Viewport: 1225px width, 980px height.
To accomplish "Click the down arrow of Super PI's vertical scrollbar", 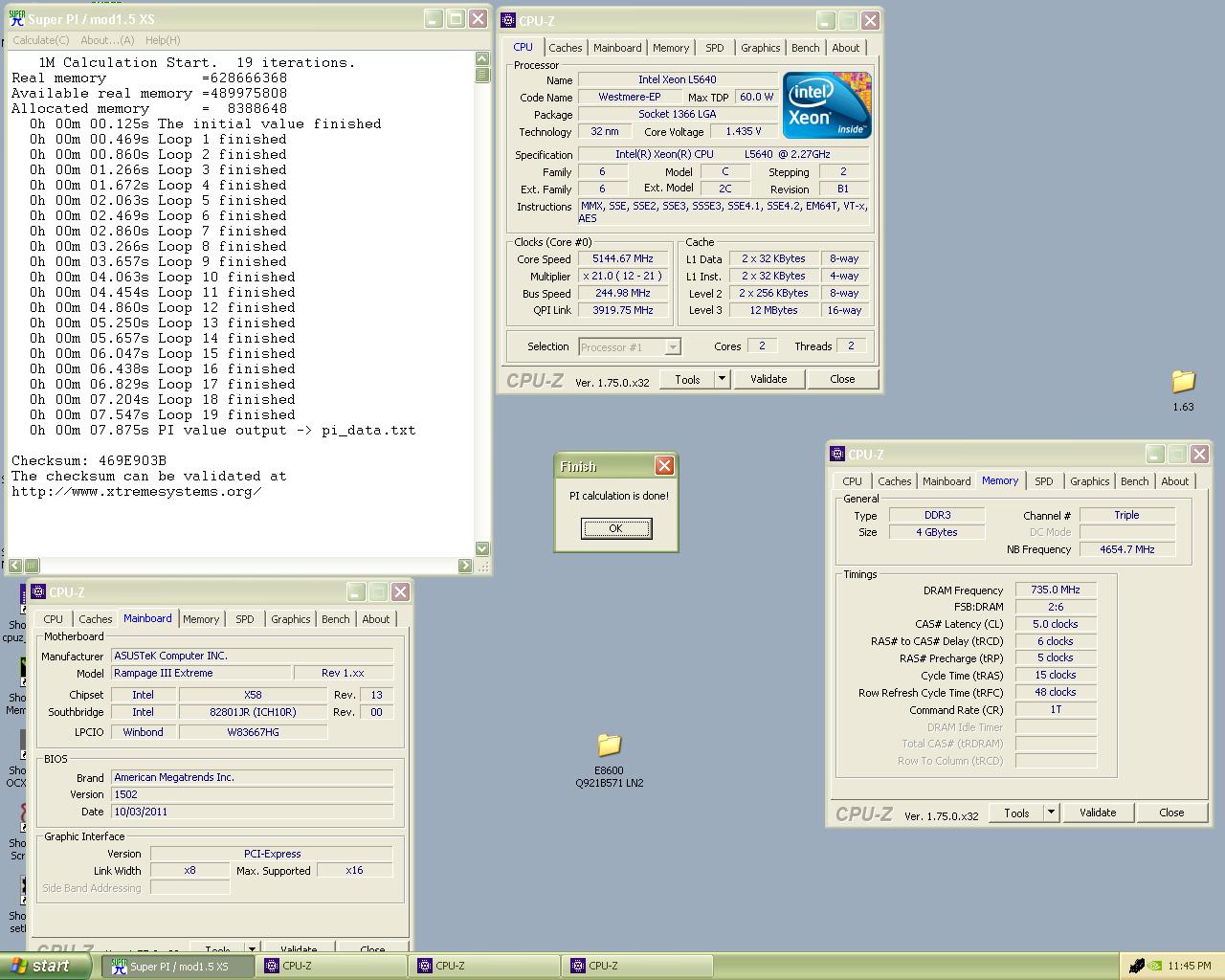I will click(x=482, y=549).
